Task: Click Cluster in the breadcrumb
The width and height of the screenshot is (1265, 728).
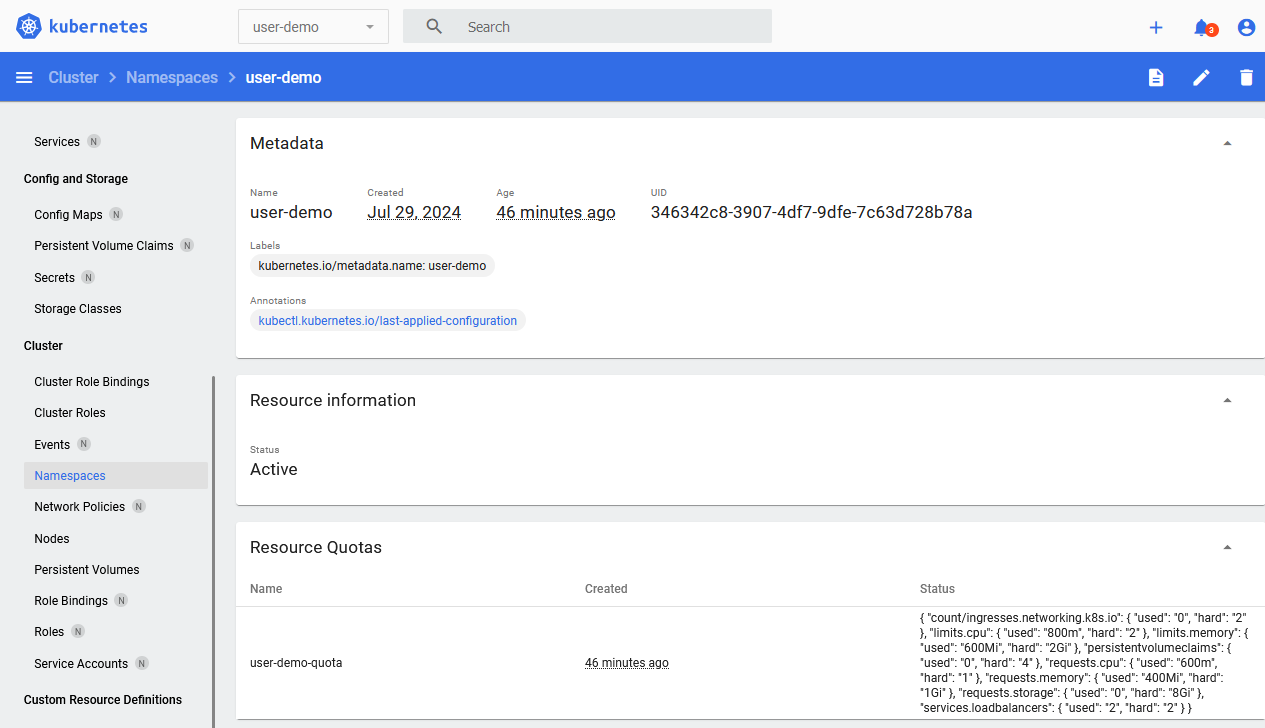Action: click(73, 78)
